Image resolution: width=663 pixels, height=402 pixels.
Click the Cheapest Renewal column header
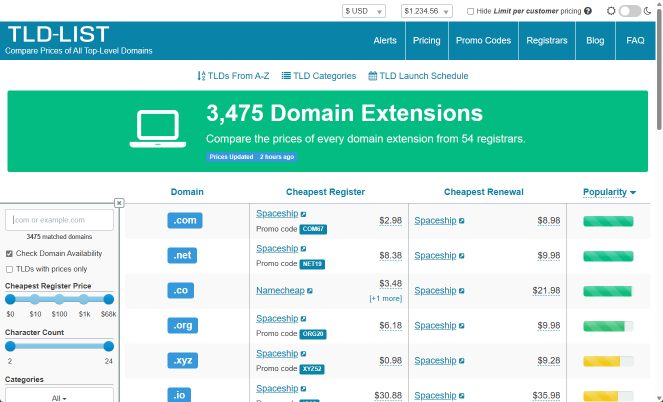(484, 192)
